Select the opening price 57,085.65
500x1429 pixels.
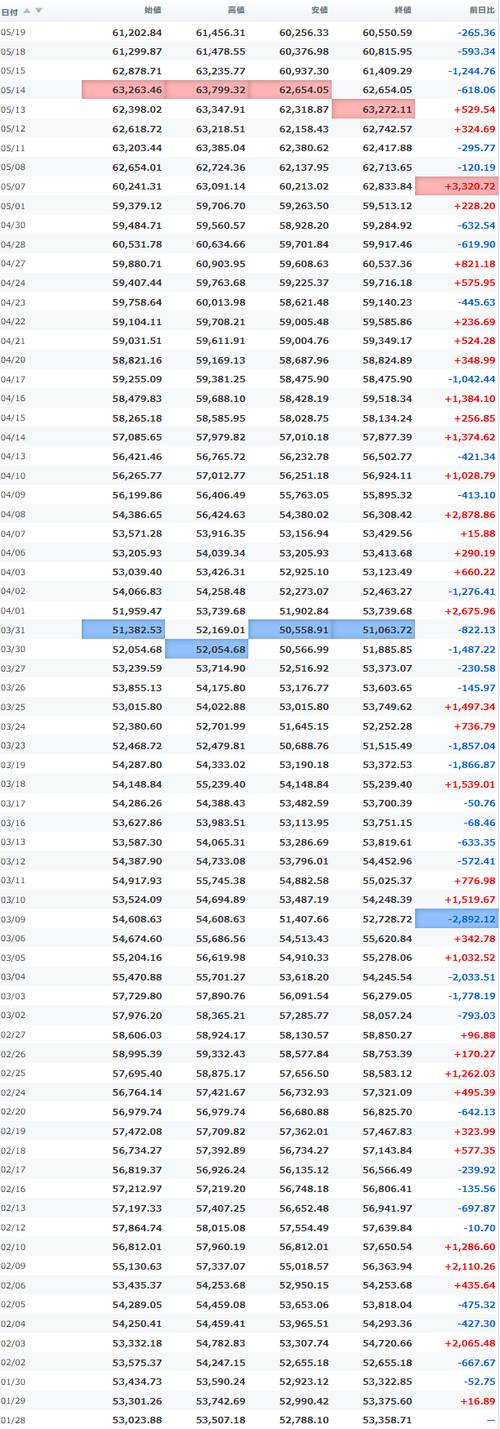coord(137,436)
